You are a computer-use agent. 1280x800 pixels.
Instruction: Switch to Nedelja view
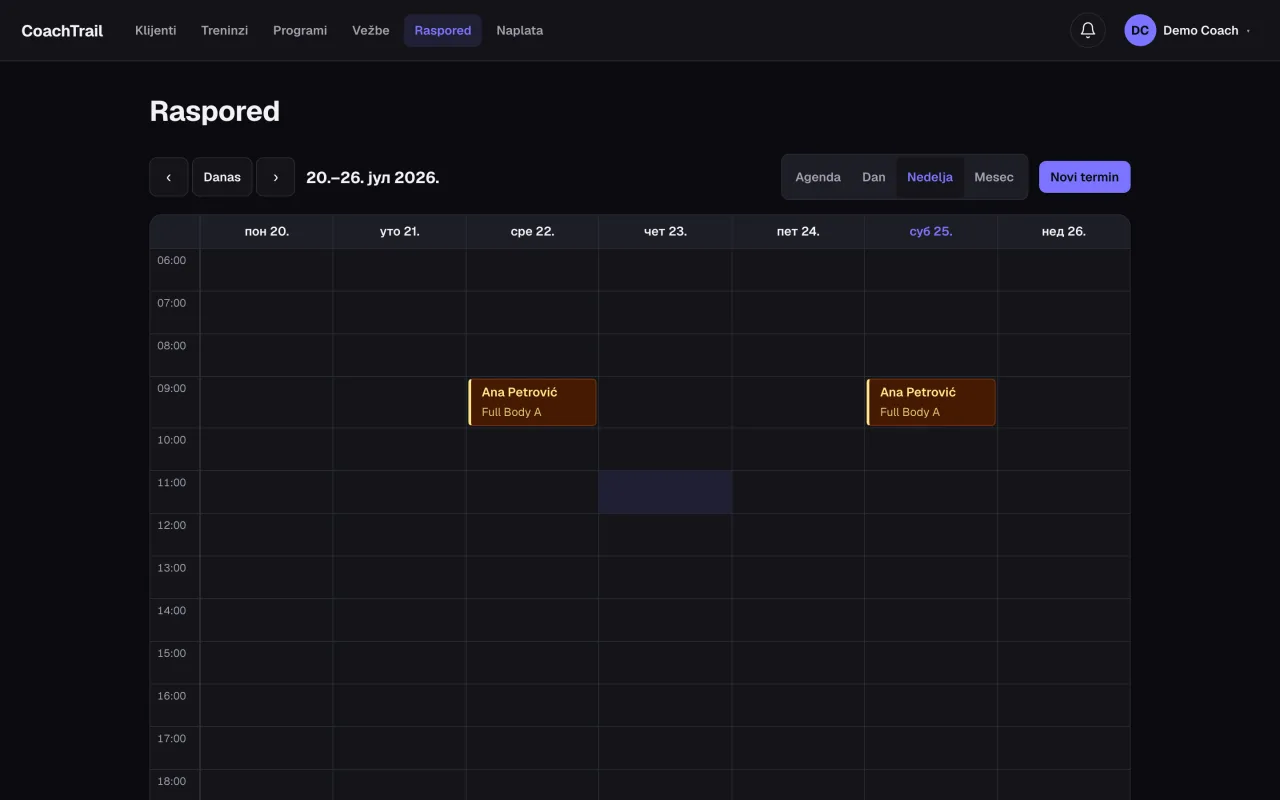pos(930,177)
